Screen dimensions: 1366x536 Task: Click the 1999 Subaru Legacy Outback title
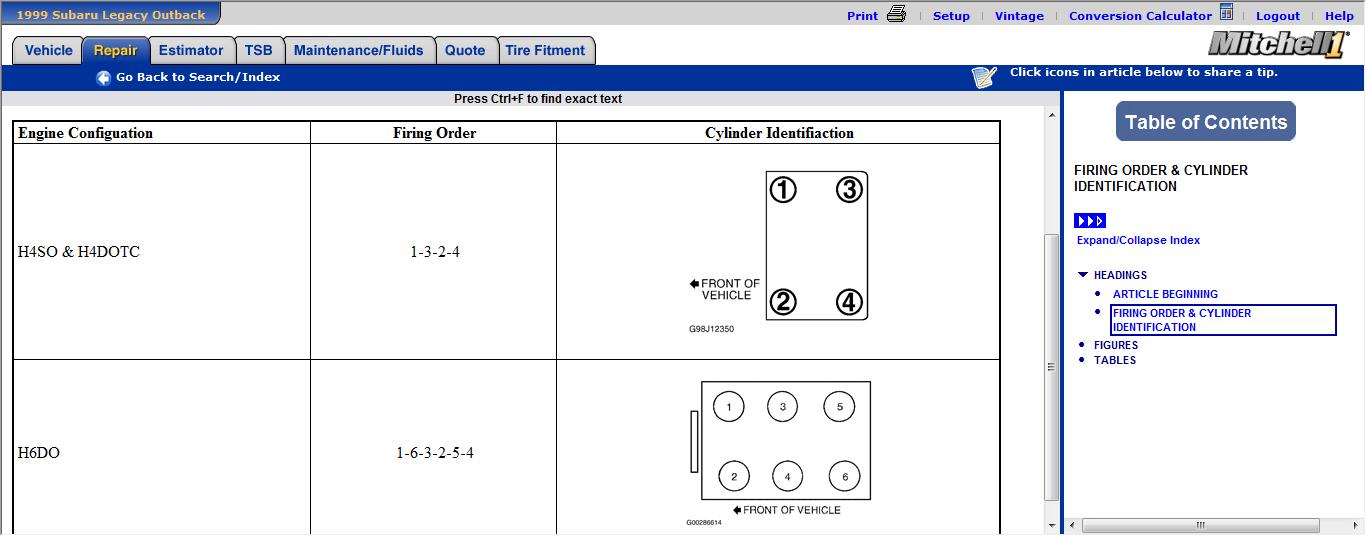tap(111, 14)
